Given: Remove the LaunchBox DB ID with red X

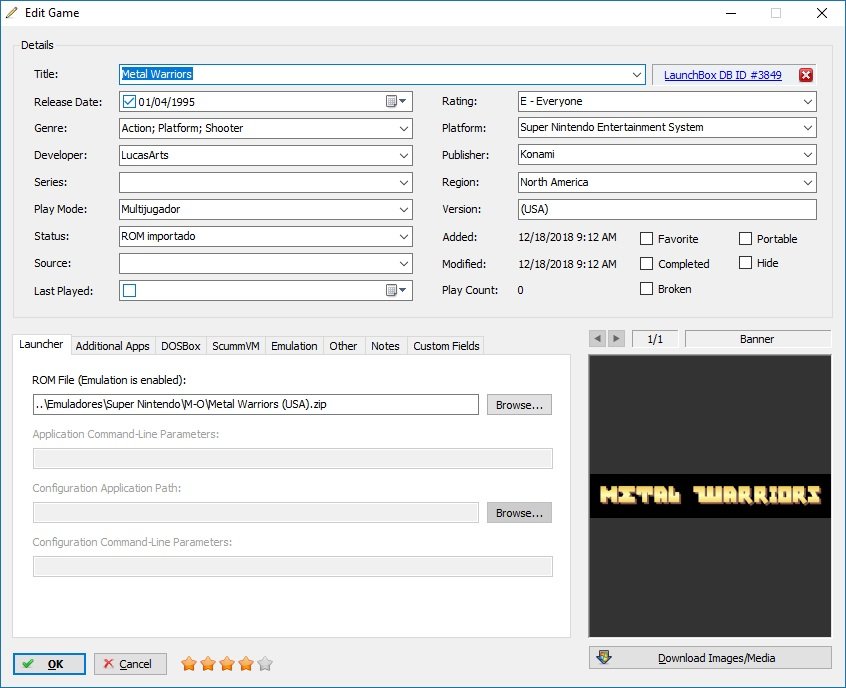Looking at the screenshot, I should point(806,75).
